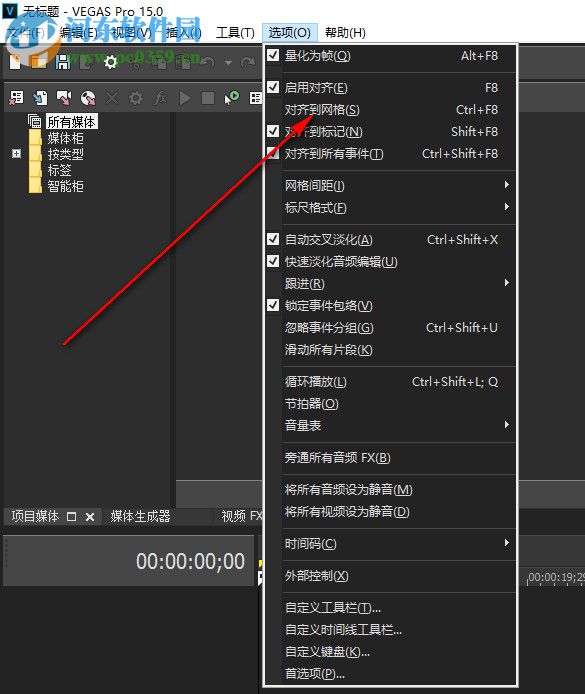Select 忽略事件分组 menu entry
This screenshot has width=585, height=694.
(391, 328)
